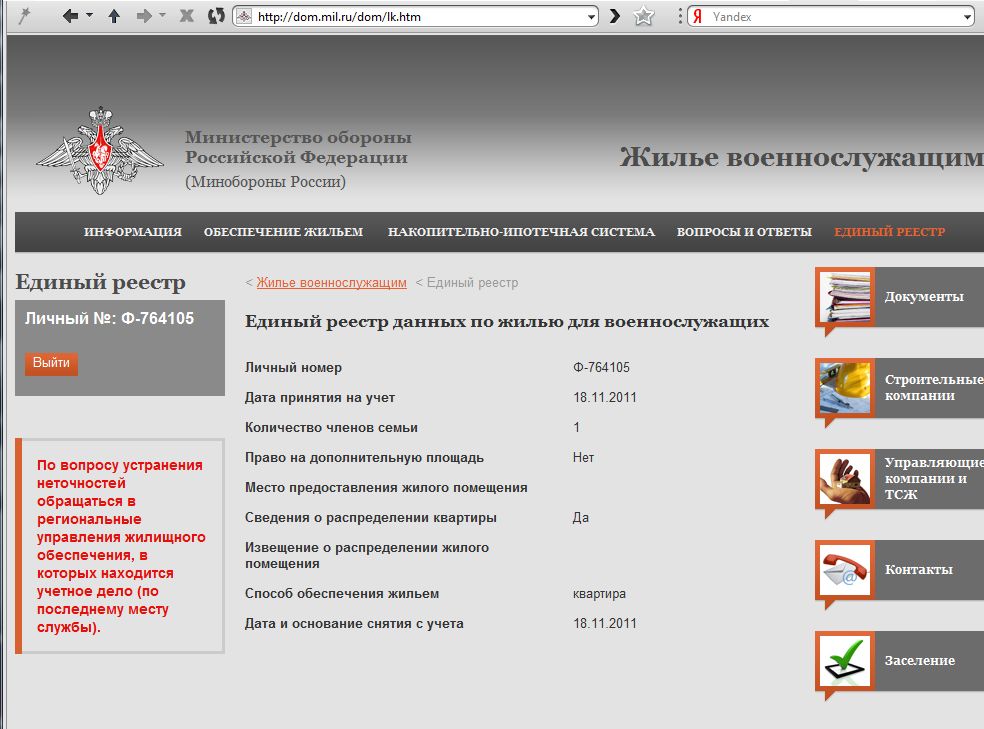Image resolution: width=984 pixels, height=729 pixels.
Task: Open Контакты via the telephone icon
Action: click(x=845, y=570)
